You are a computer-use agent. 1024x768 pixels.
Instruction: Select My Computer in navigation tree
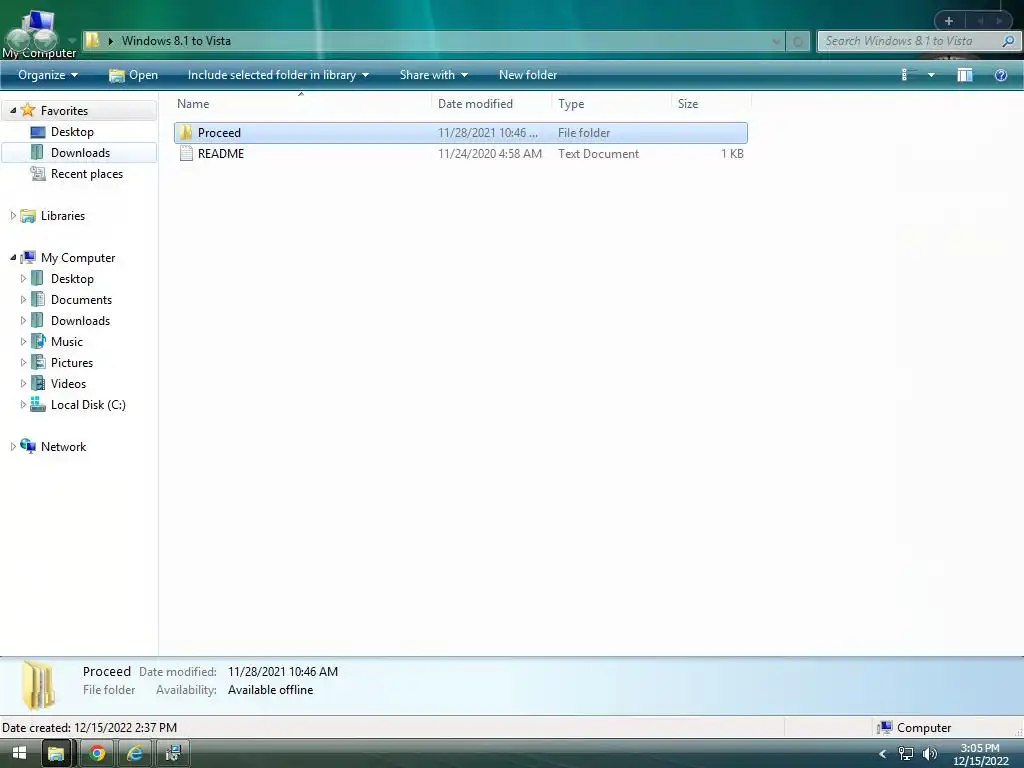78,258
